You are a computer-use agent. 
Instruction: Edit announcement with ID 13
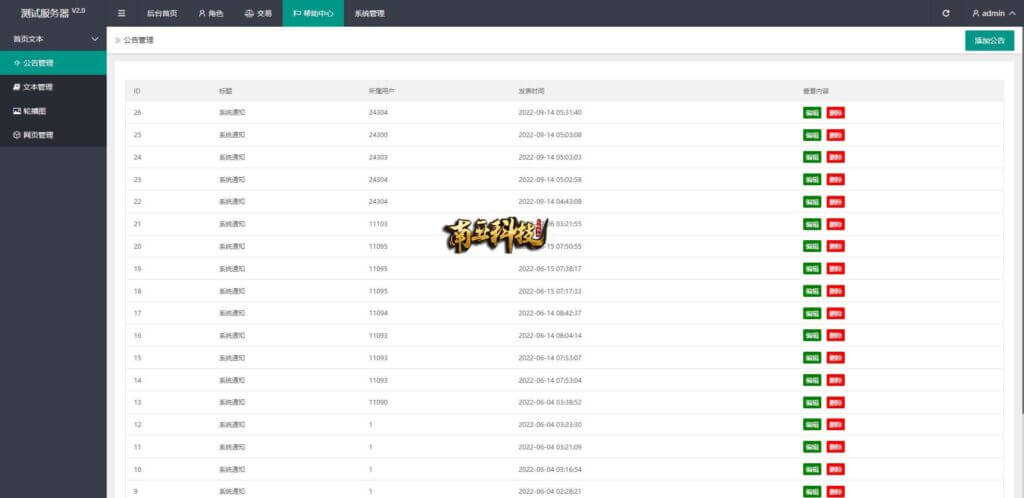tap(812, 402)
